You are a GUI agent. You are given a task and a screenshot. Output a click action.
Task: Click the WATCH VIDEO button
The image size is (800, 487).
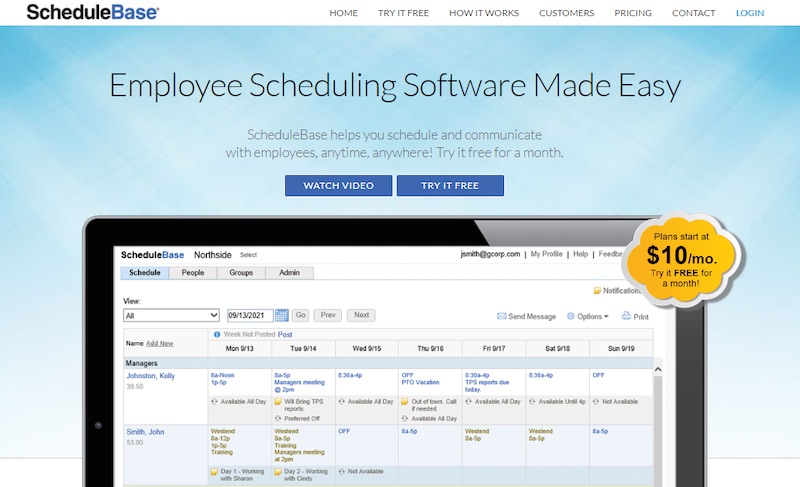[338, 186]
